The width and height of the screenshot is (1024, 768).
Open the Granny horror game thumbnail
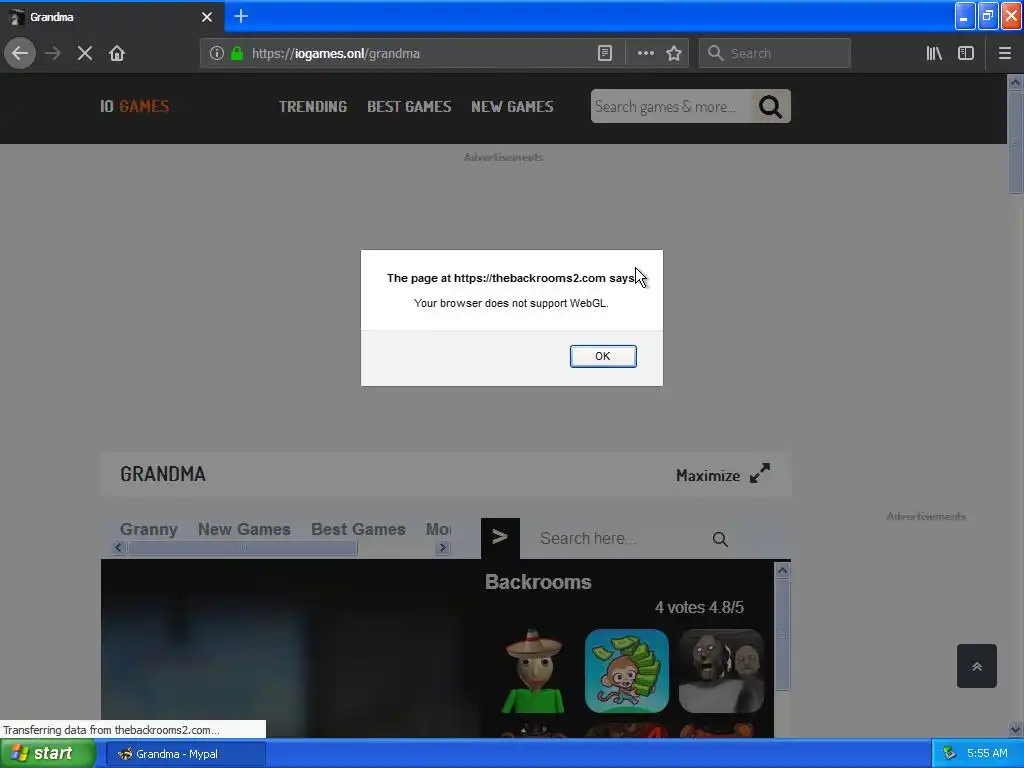pyautogui.click(x=721, y=671)
